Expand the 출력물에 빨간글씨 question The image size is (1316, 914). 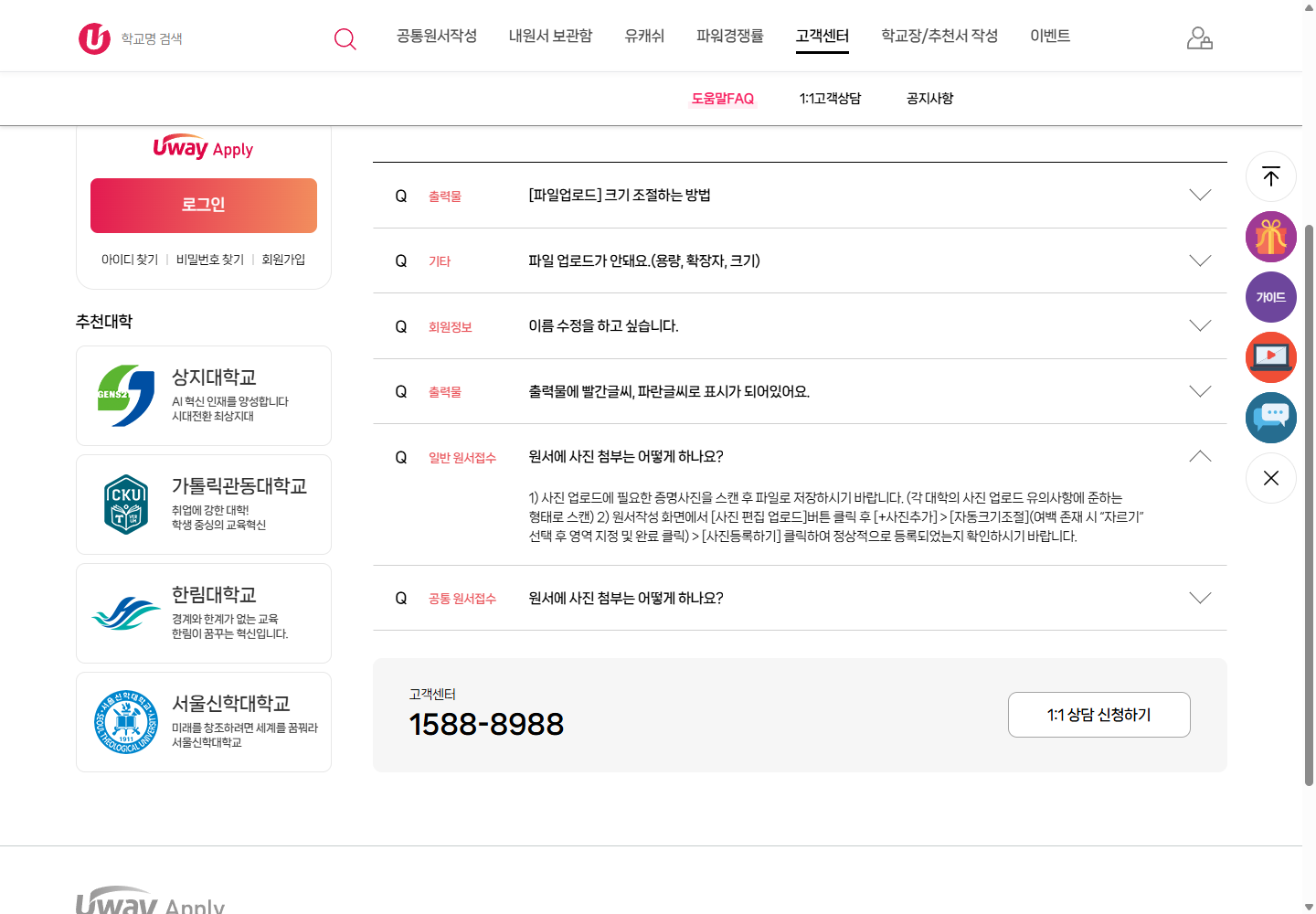tap(800, 391)
